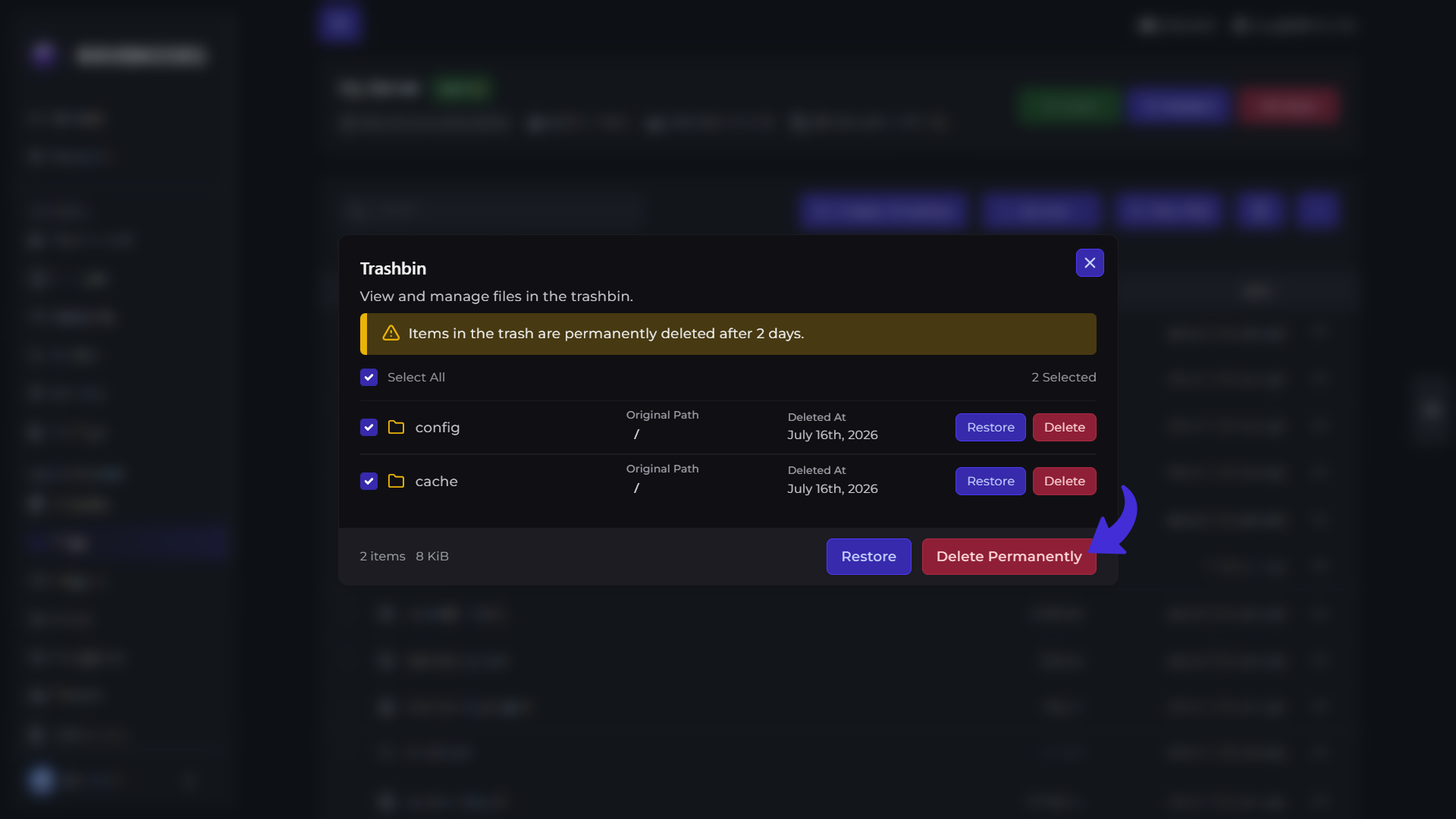The image size is (1456, 819).
Task: Delete the config folder
Action: 1064,427
